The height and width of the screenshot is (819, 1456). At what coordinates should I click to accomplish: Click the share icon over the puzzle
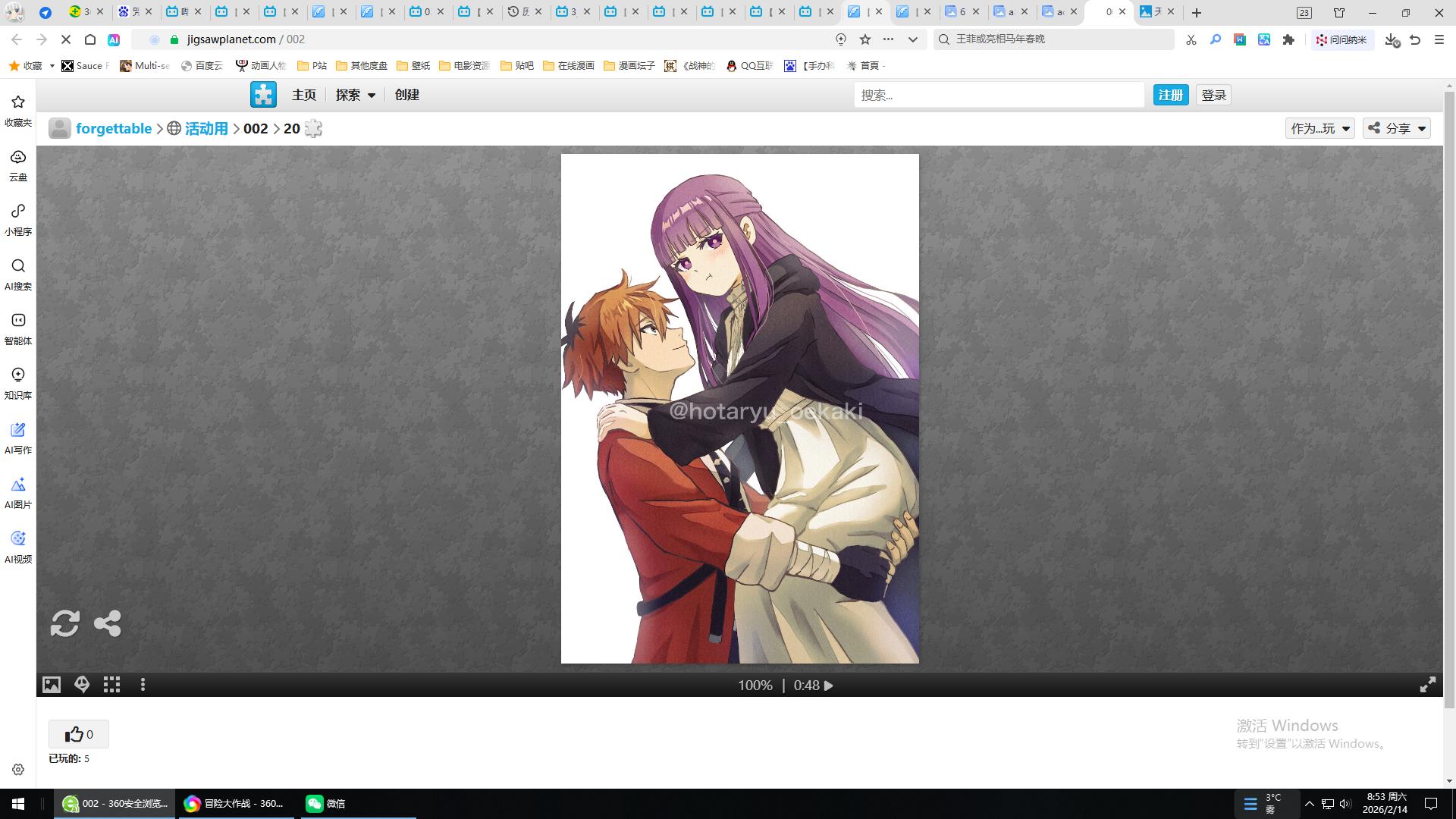[x=107, y=623]
